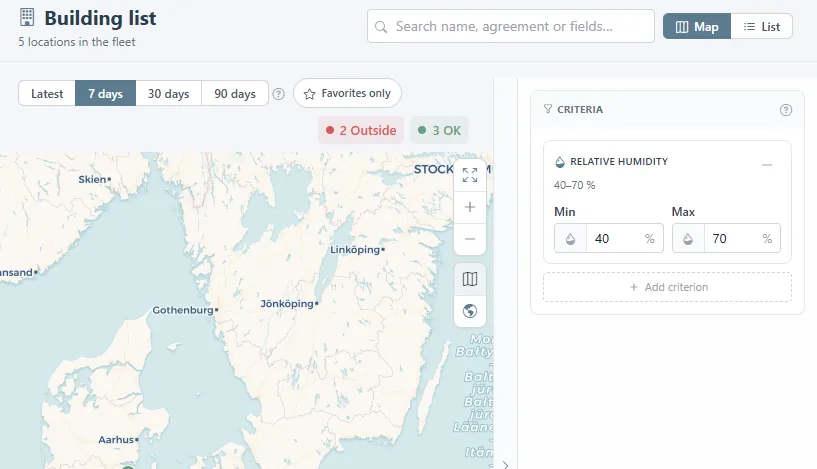Viewport: 817px width, 469px height.
Task: Click Add criterion button
Action: click(667, 287)
